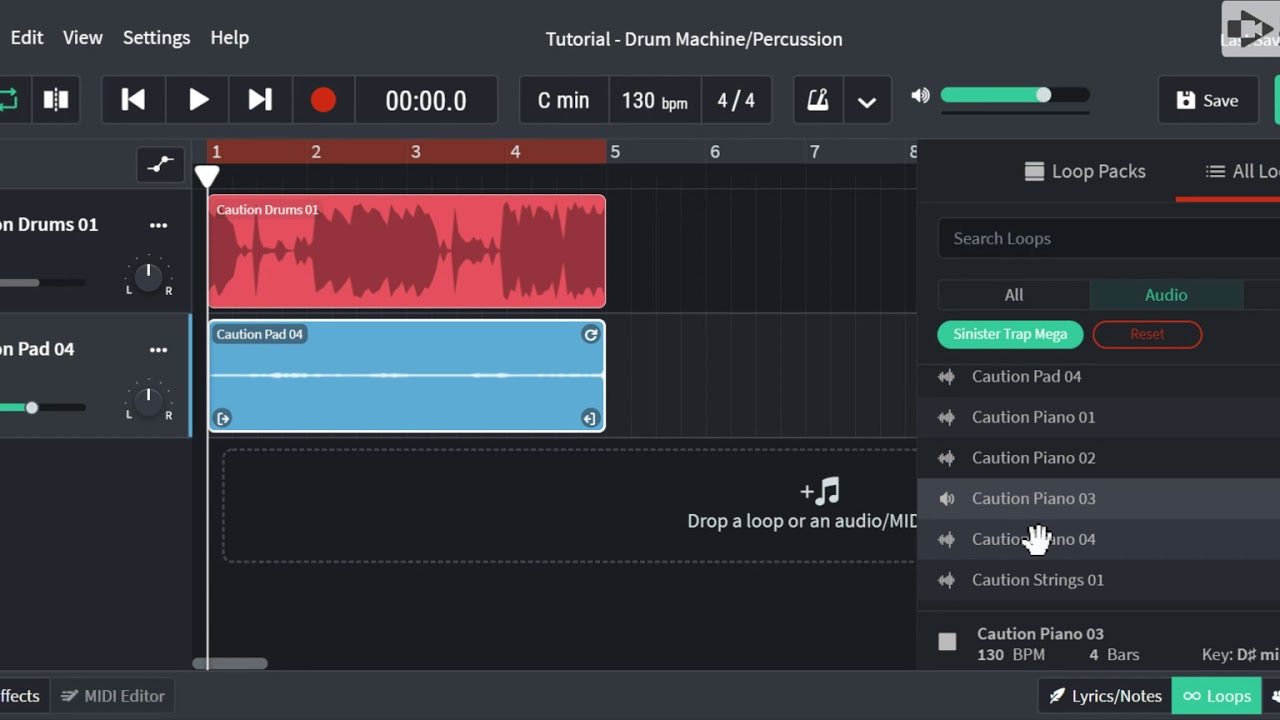The width and height of the screenshot is (1280, 720).
Task: Click the drop a loop or audio area
Action: point(570,505)
